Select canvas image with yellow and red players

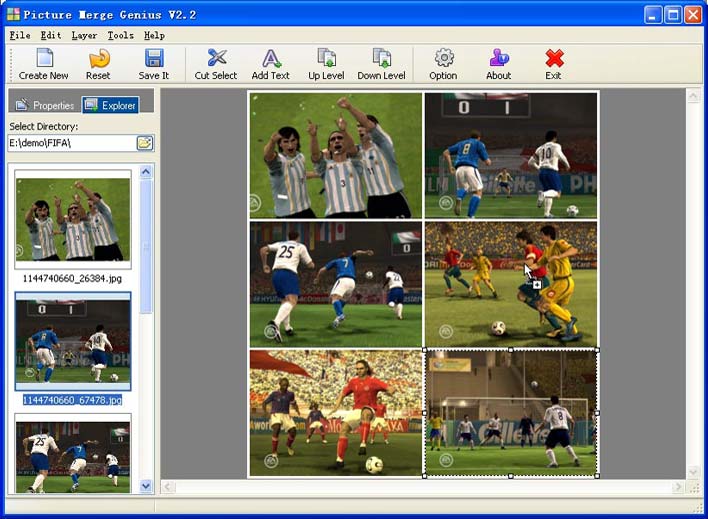pyautogui.click(x=511, y=284)
